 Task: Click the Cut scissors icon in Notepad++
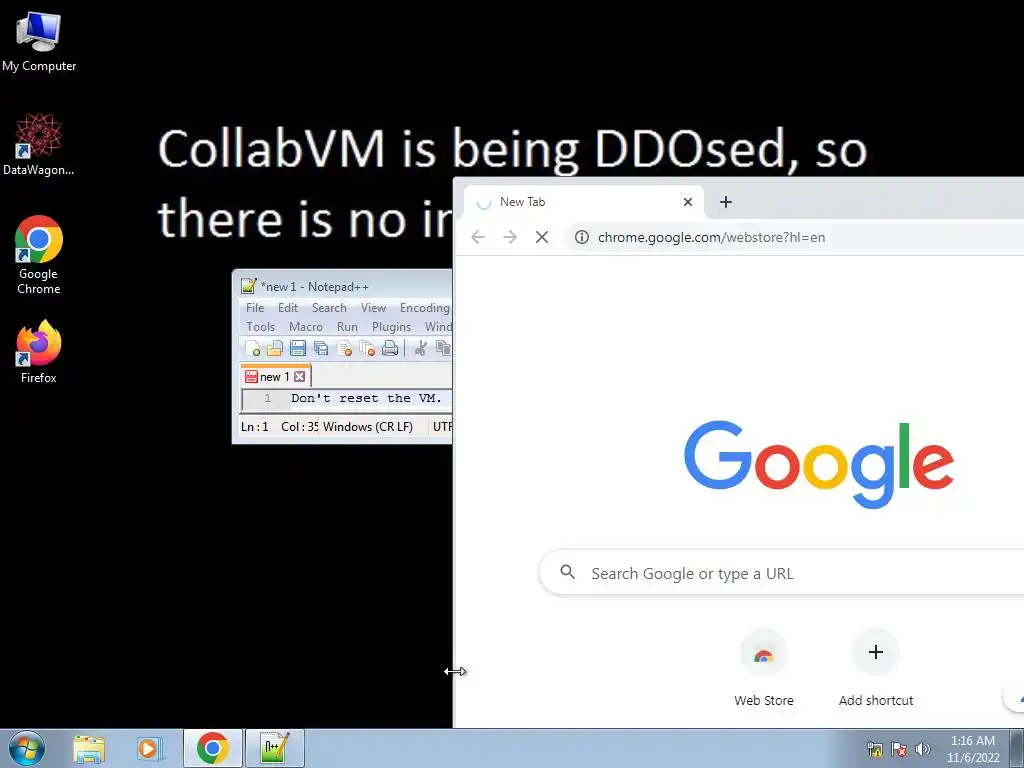(420, 349)
